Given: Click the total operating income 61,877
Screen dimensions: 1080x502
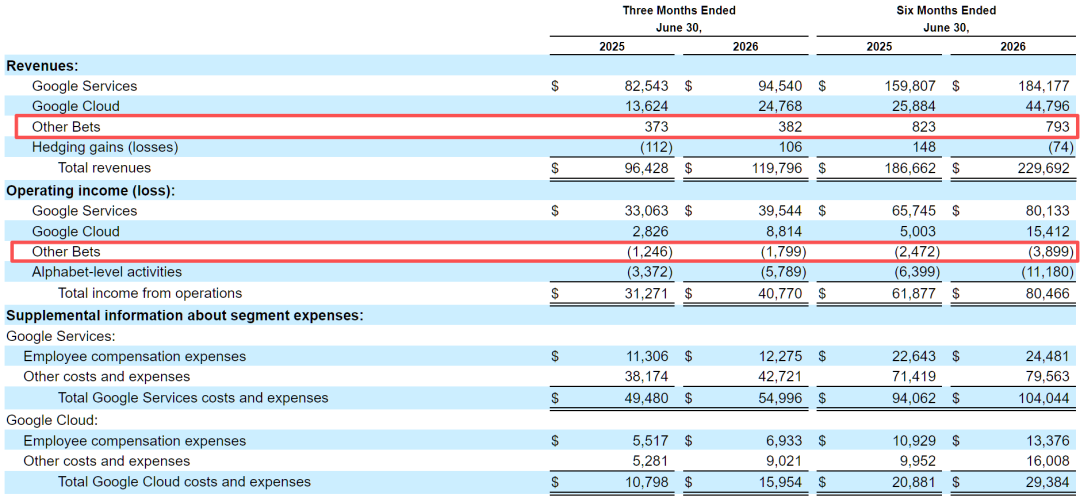Looking at the screenshot, I should 913,293.
